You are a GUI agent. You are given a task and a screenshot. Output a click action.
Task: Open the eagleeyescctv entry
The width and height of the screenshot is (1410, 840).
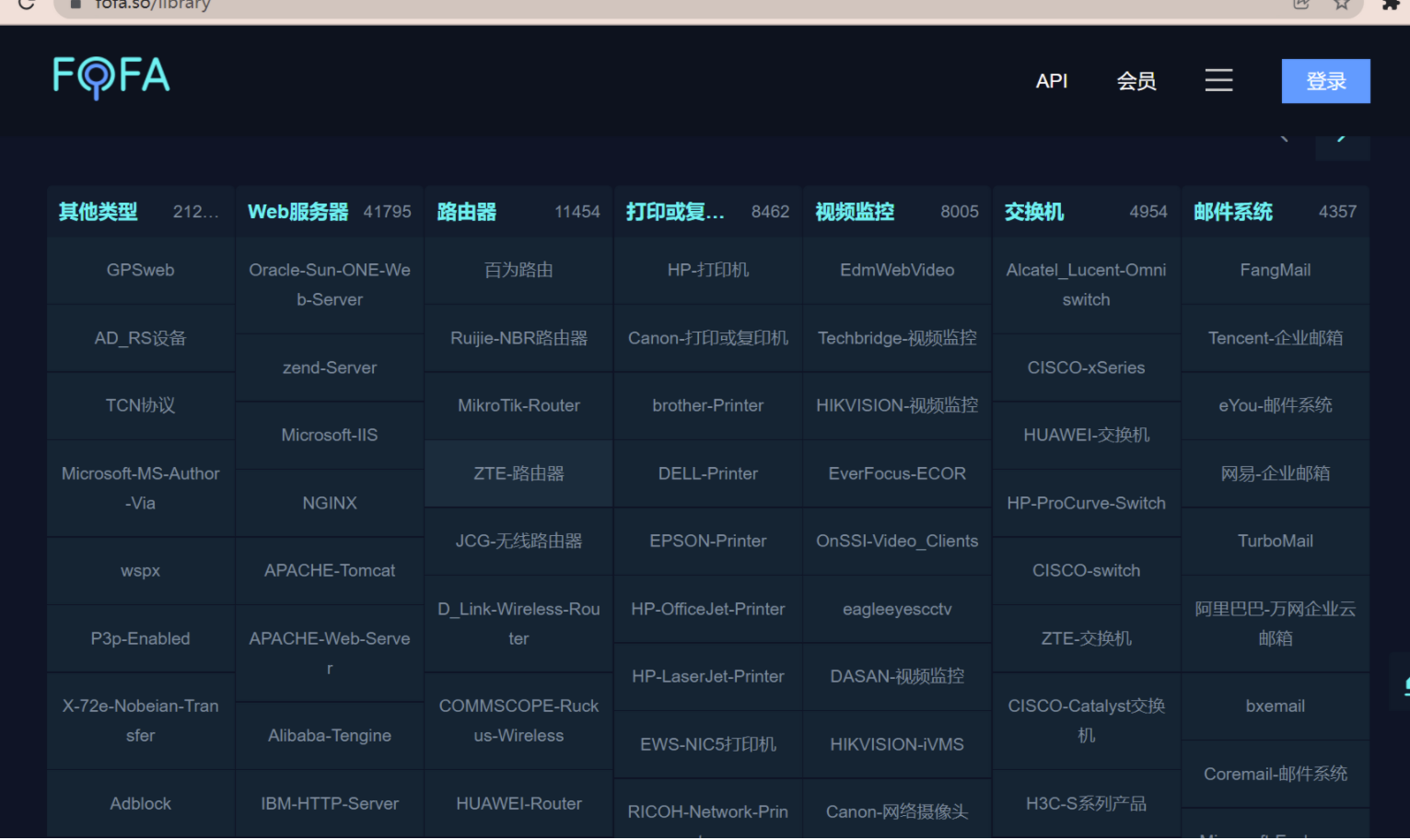click(x=897, y=610)
